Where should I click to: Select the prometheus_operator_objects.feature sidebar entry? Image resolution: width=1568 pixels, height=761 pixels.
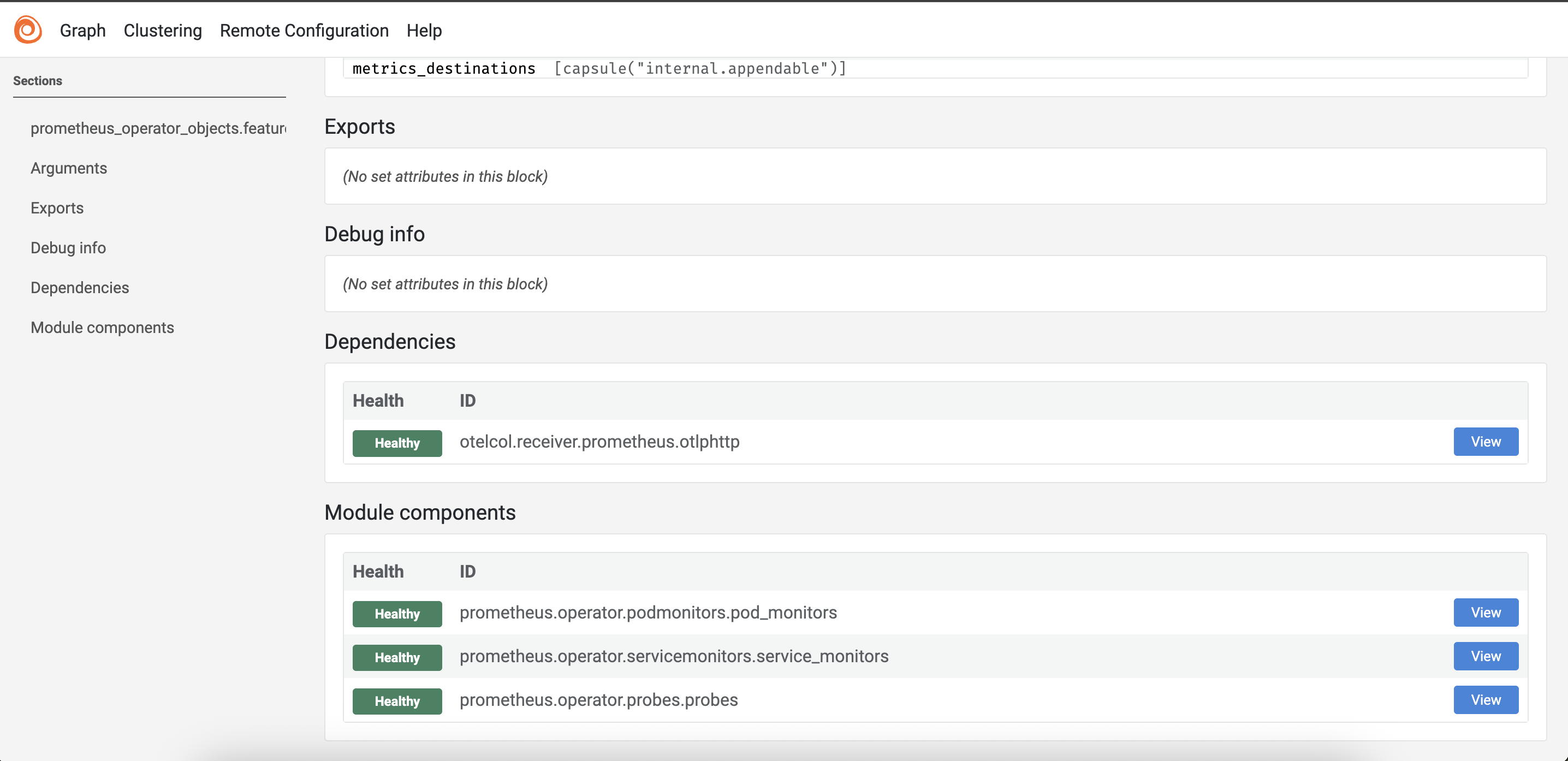coord(157,128)
